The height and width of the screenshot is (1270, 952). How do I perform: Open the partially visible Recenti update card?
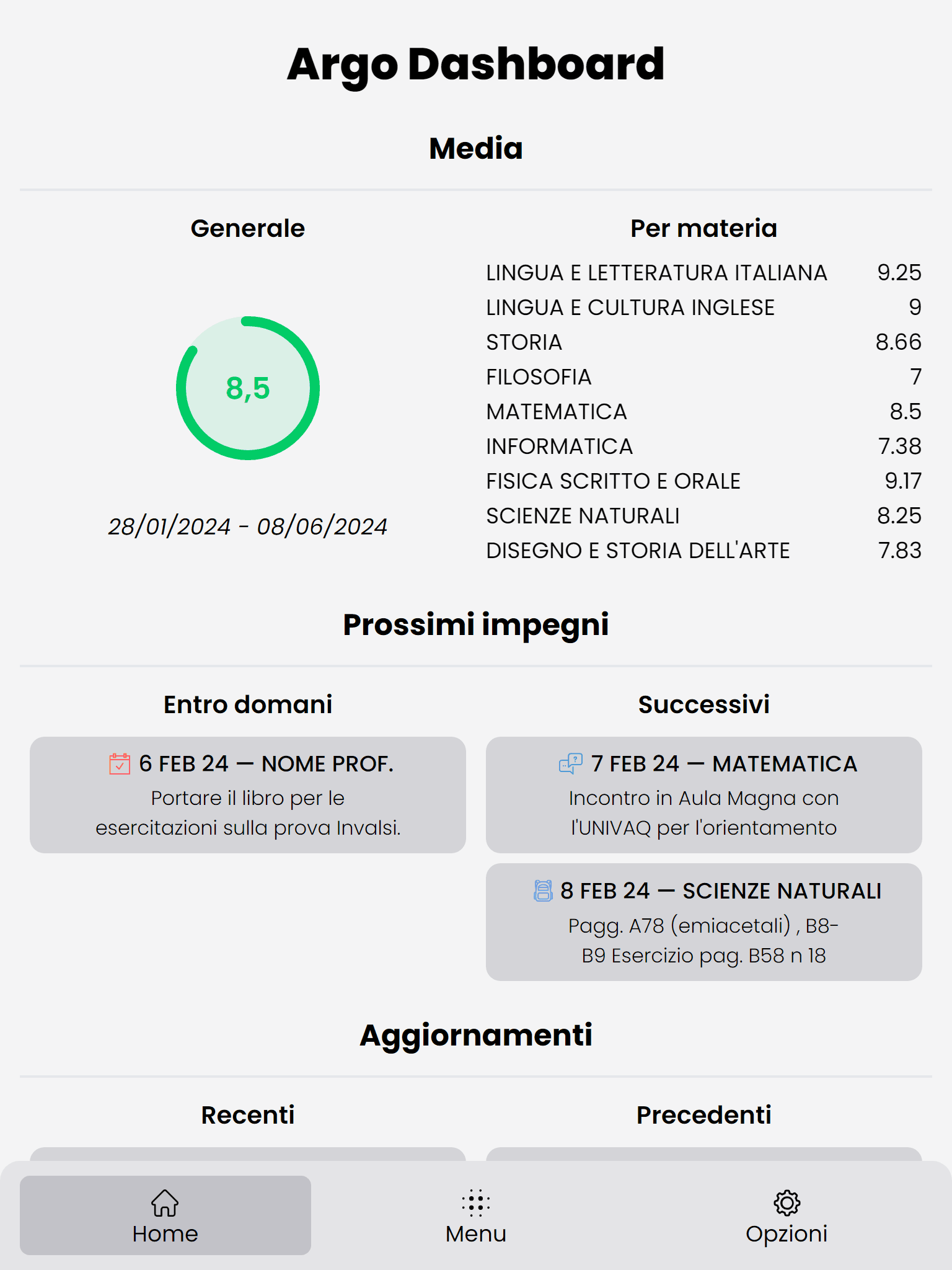point(248,1154)
